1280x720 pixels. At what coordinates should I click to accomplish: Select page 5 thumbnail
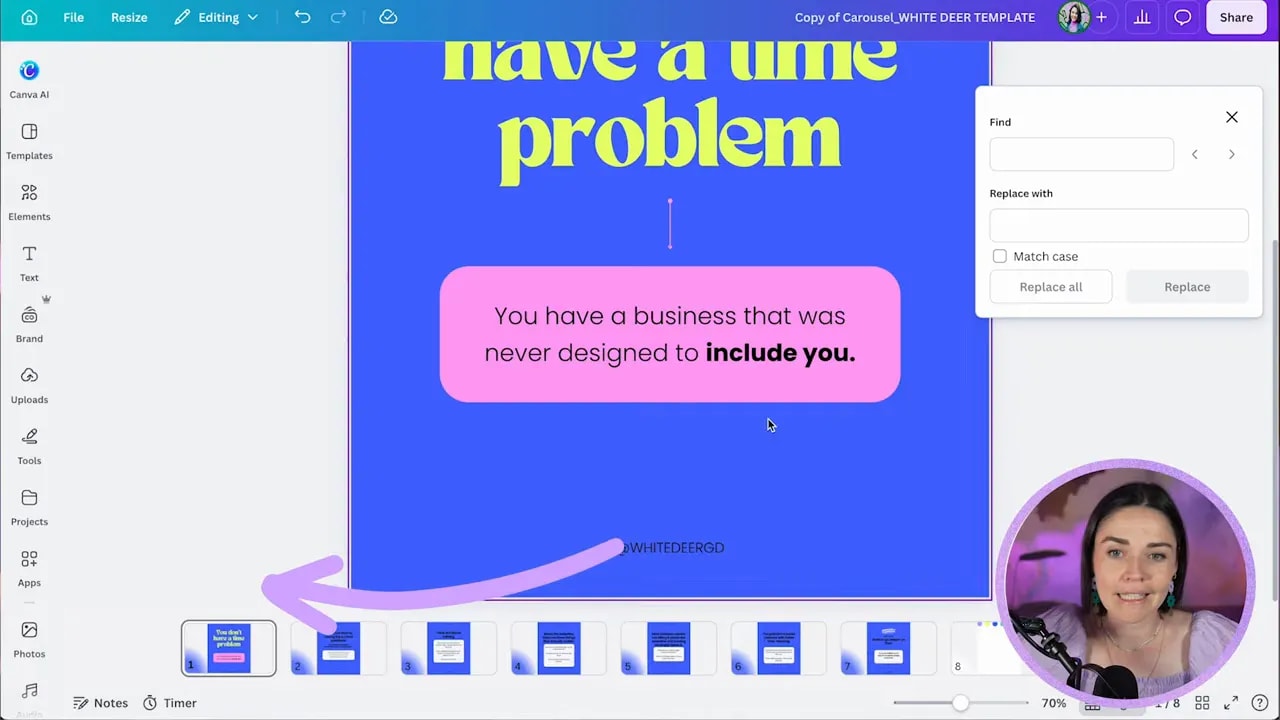(x=668, y=648)
